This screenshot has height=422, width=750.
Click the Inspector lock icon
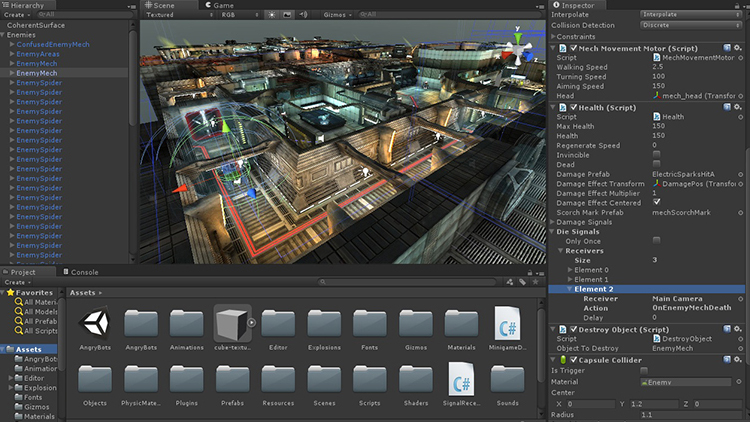tap(737, 5)
